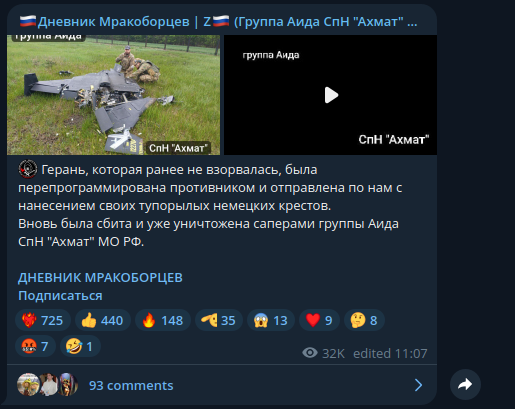Click the channel emblem icon before Герань

pos(28,169)
